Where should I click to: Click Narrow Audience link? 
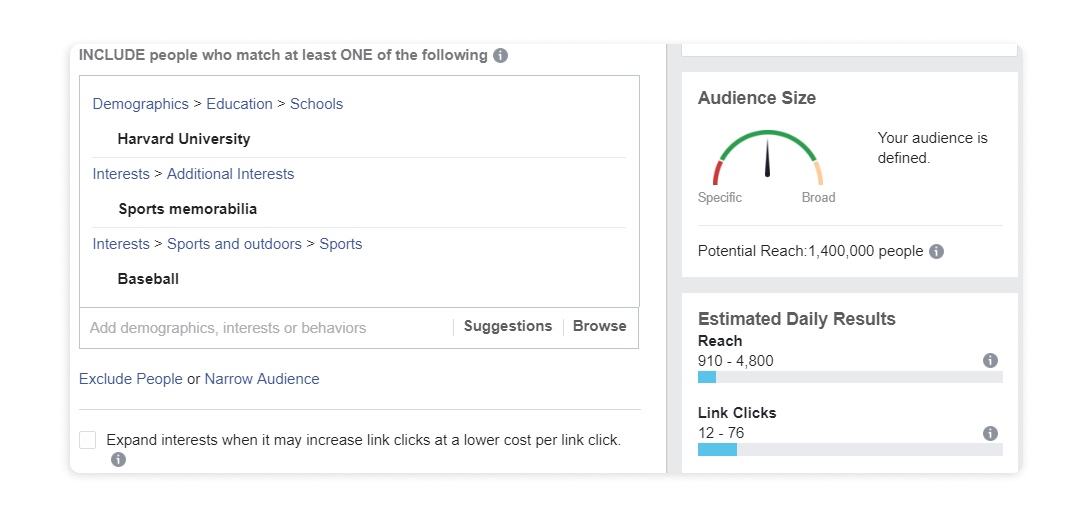coord(262,379)
